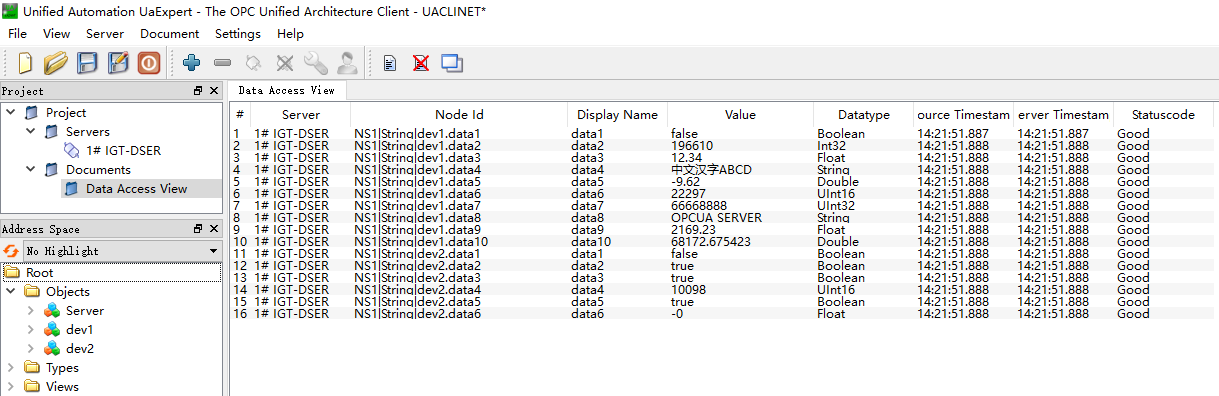Remove document with the red X page icon
Viewport: 1219px width, 396px height.
pos(421,63)
